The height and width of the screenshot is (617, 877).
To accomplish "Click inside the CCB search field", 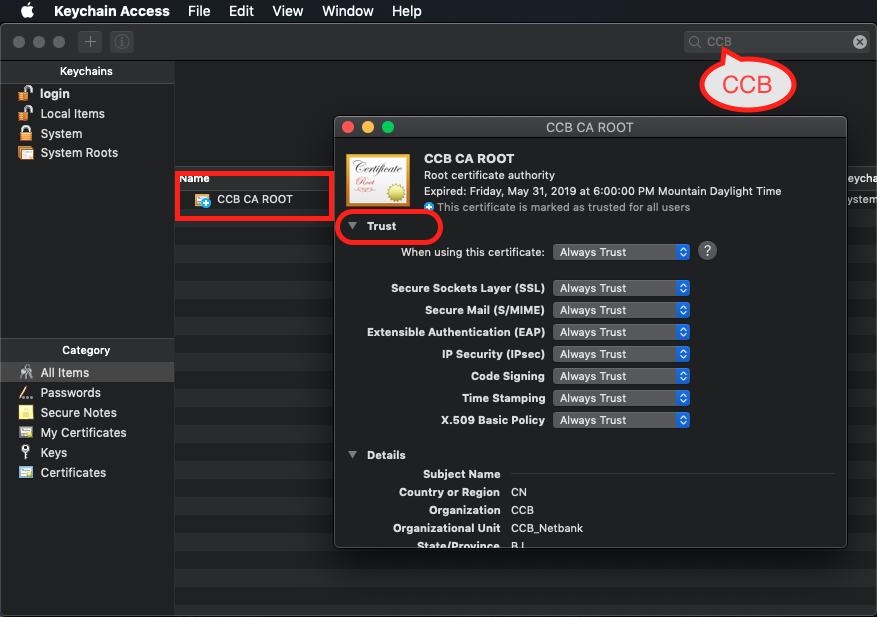I will 776,42.
